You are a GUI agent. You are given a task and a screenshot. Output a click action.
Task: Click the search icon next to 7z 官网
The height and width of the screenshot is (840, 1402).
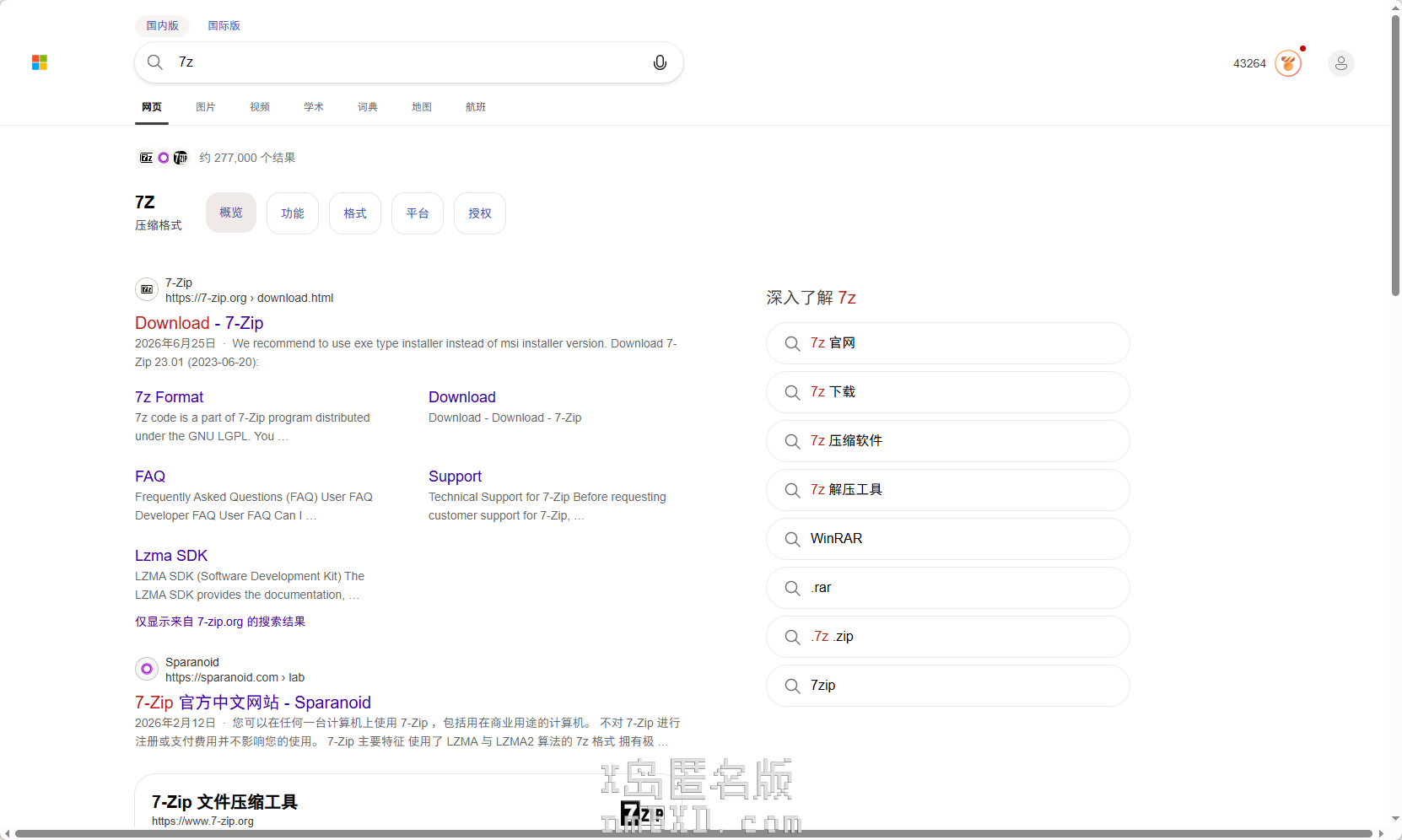792,343
